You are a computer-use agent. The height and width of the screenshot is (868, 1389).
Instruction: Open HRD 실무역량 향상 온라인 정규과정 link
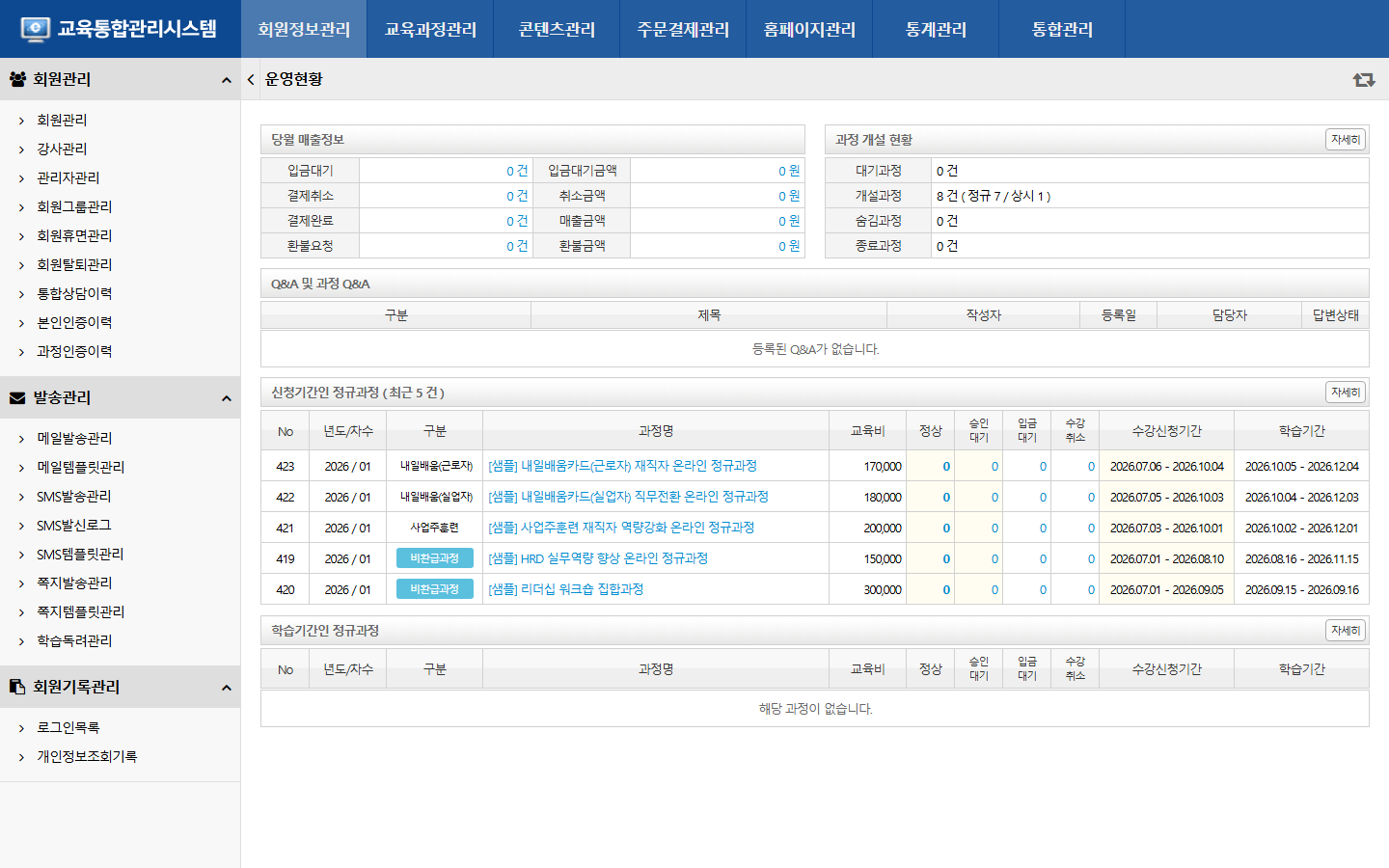[x=598, y=558]
